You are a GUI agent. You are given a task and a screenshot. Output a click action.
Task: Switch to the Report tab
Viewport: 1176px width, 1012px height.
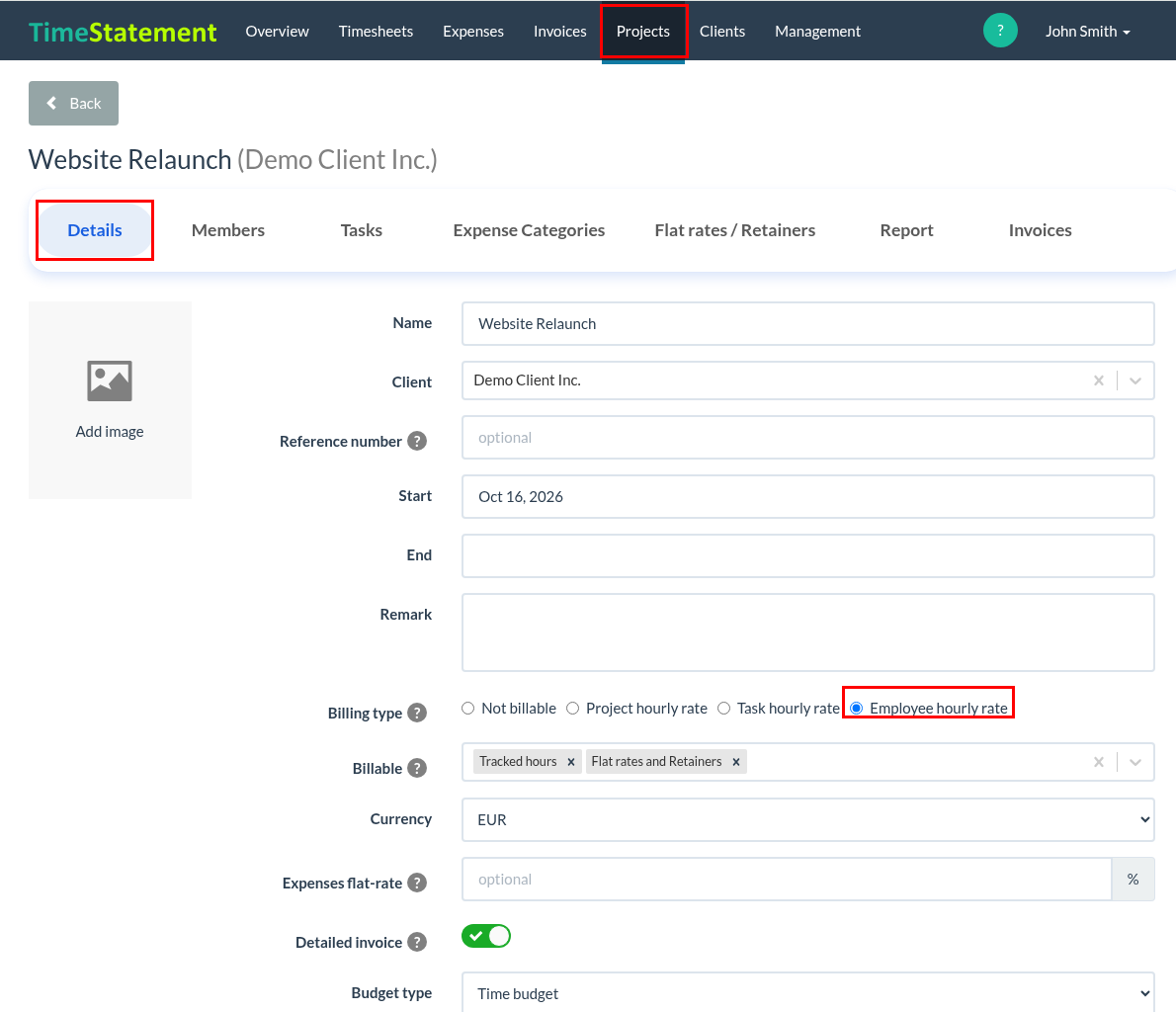pyautogui.click(x=907, y=230)
